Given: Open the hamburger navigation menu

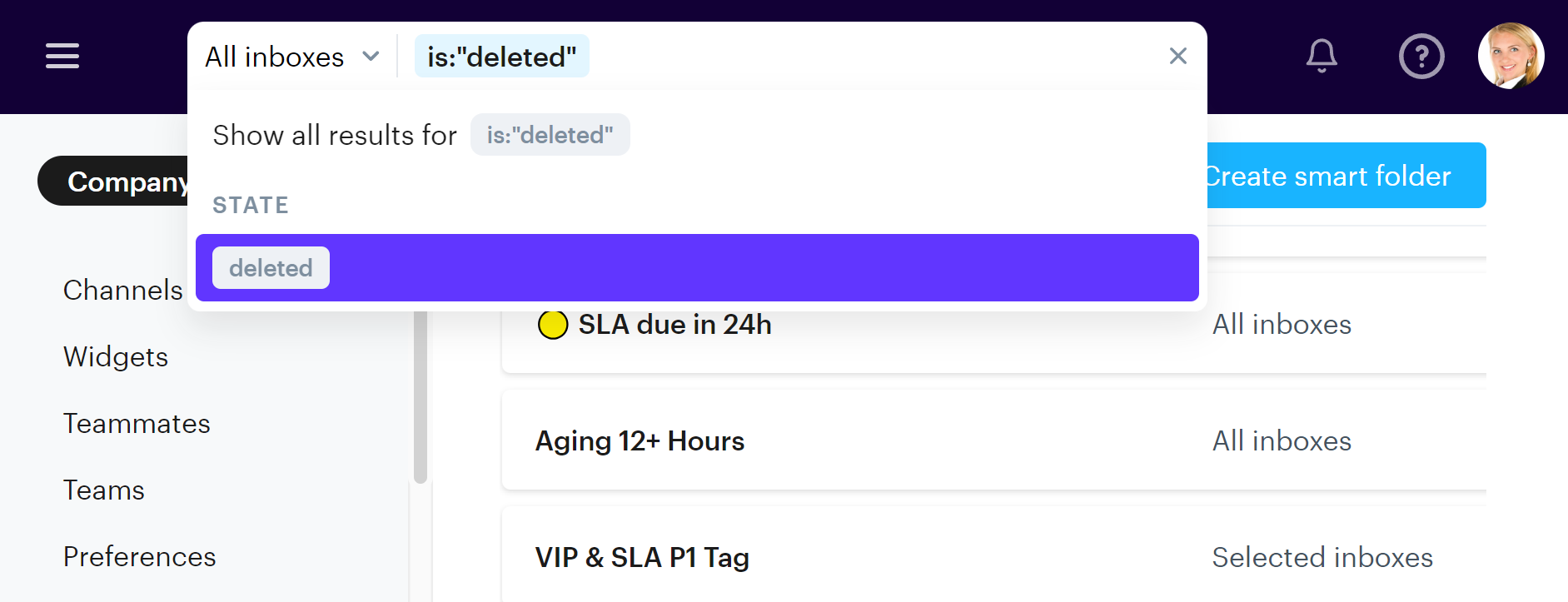Looking at the screenshot, I should (62, 56).
